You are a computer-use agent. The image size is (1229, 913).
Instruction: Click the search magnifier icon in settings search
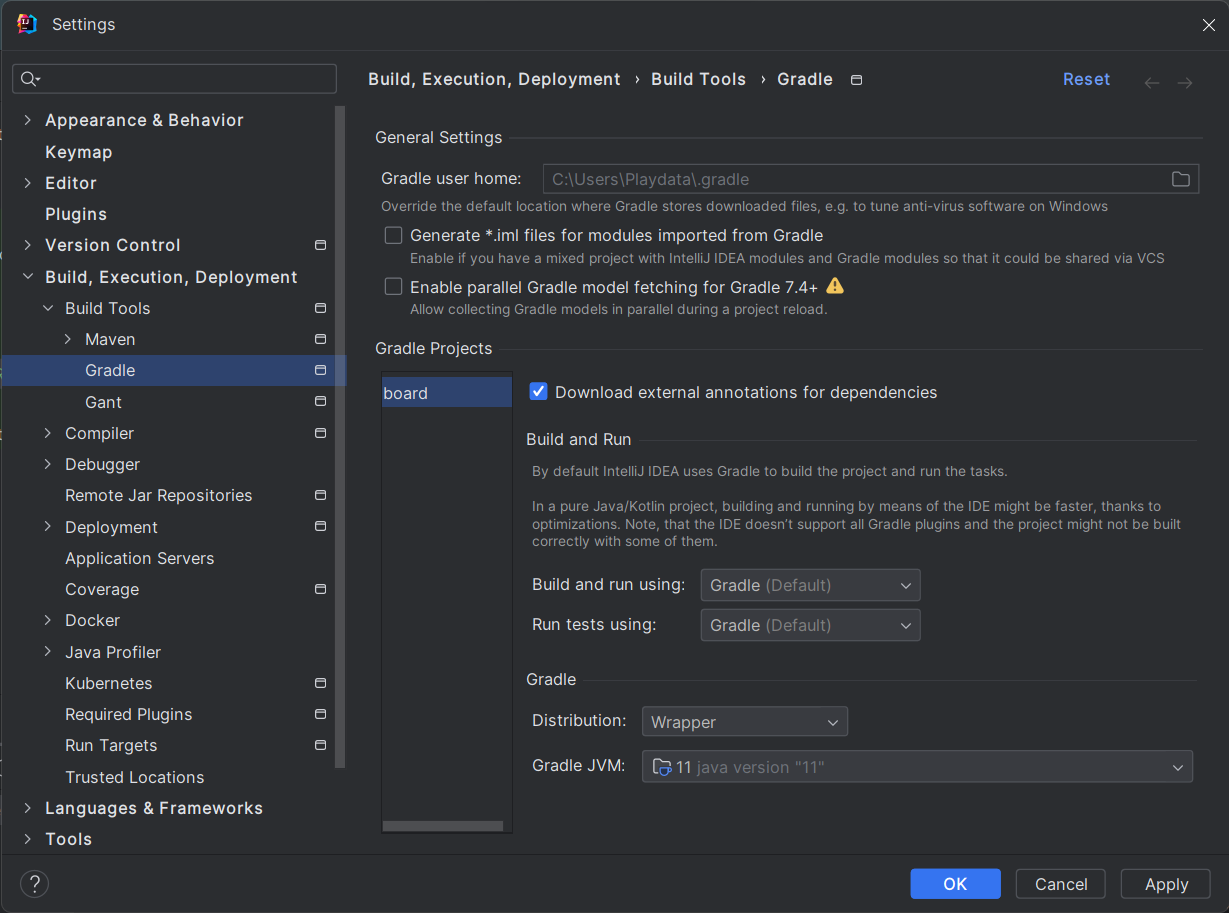coord(29,79)
